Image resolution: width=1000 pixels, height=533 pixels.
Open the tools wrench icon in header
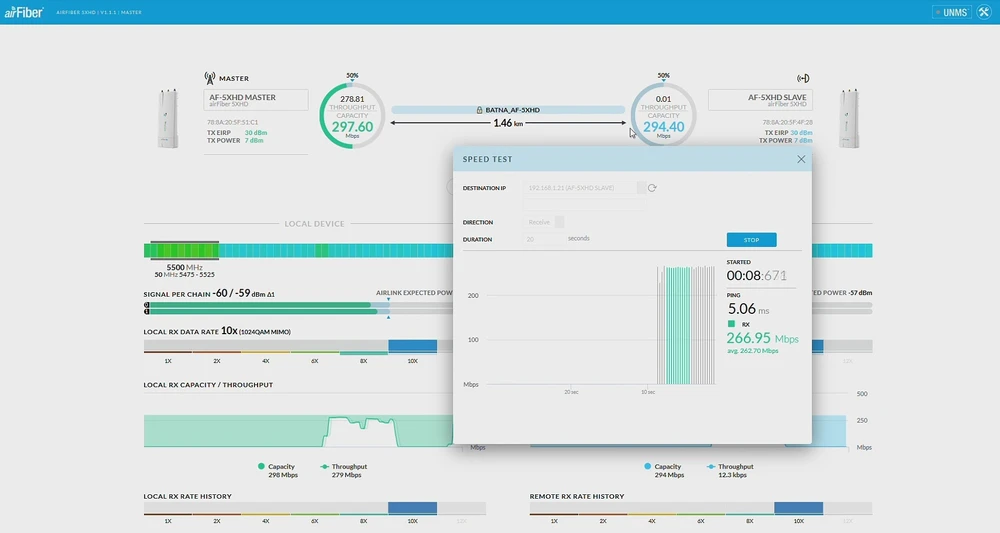(x=985, y=12)
